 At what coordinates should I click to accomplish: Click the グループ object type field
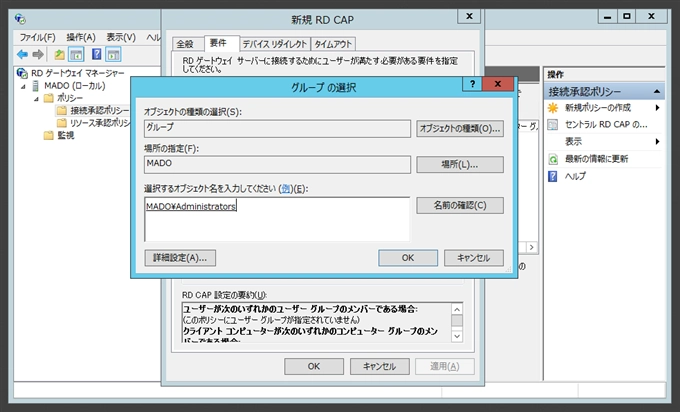point(277,129)
